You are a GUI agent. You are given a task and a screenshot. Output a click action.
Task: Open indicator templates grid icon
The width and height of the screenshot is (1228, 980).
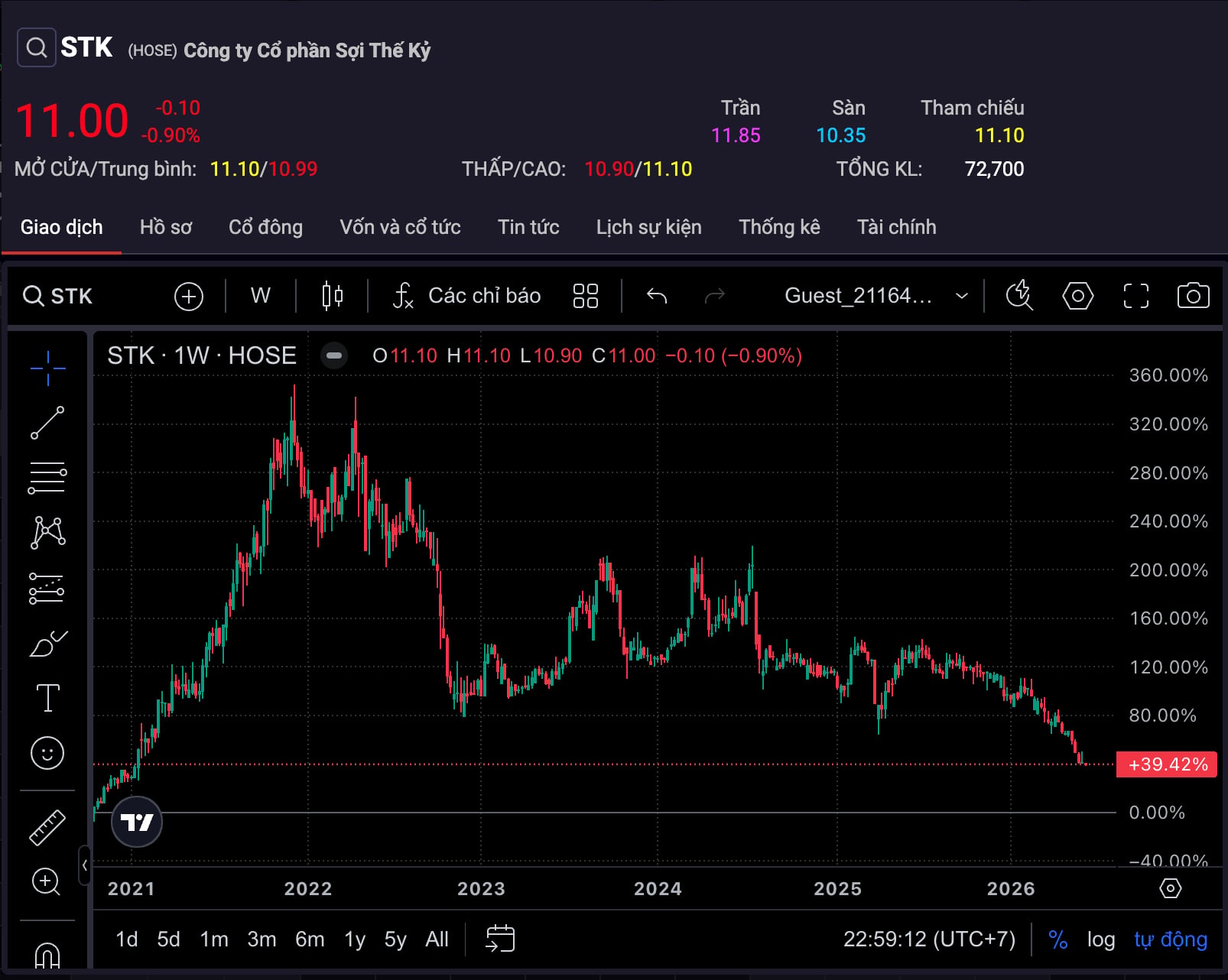pos(586,296)
